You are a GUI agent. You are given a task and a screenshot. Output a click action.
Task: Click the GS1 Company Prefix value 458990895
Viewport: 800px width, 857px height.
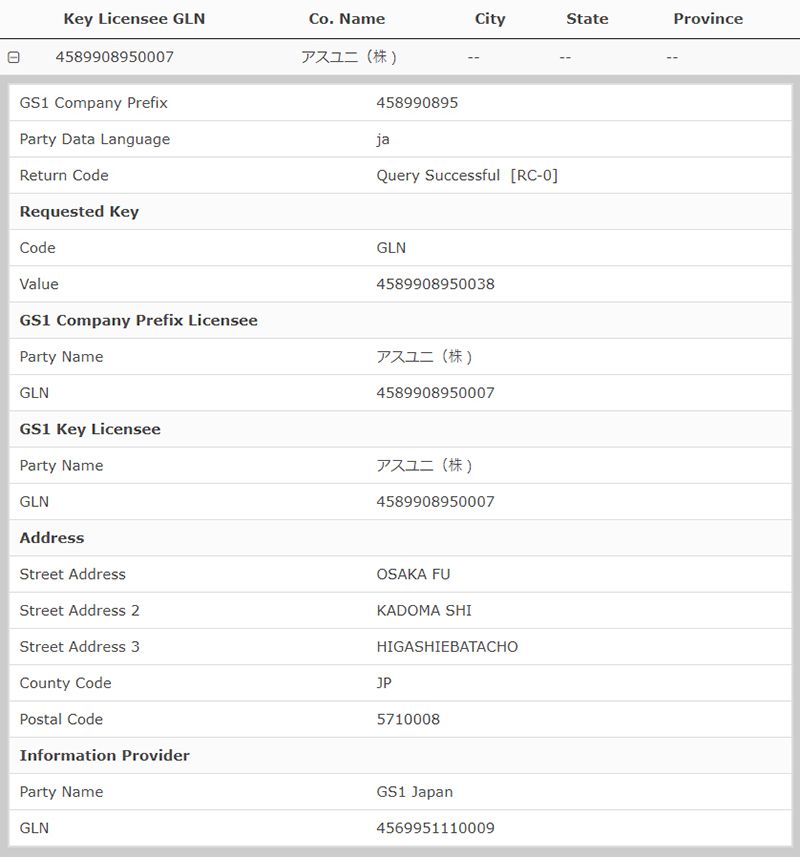pos(417,103)
